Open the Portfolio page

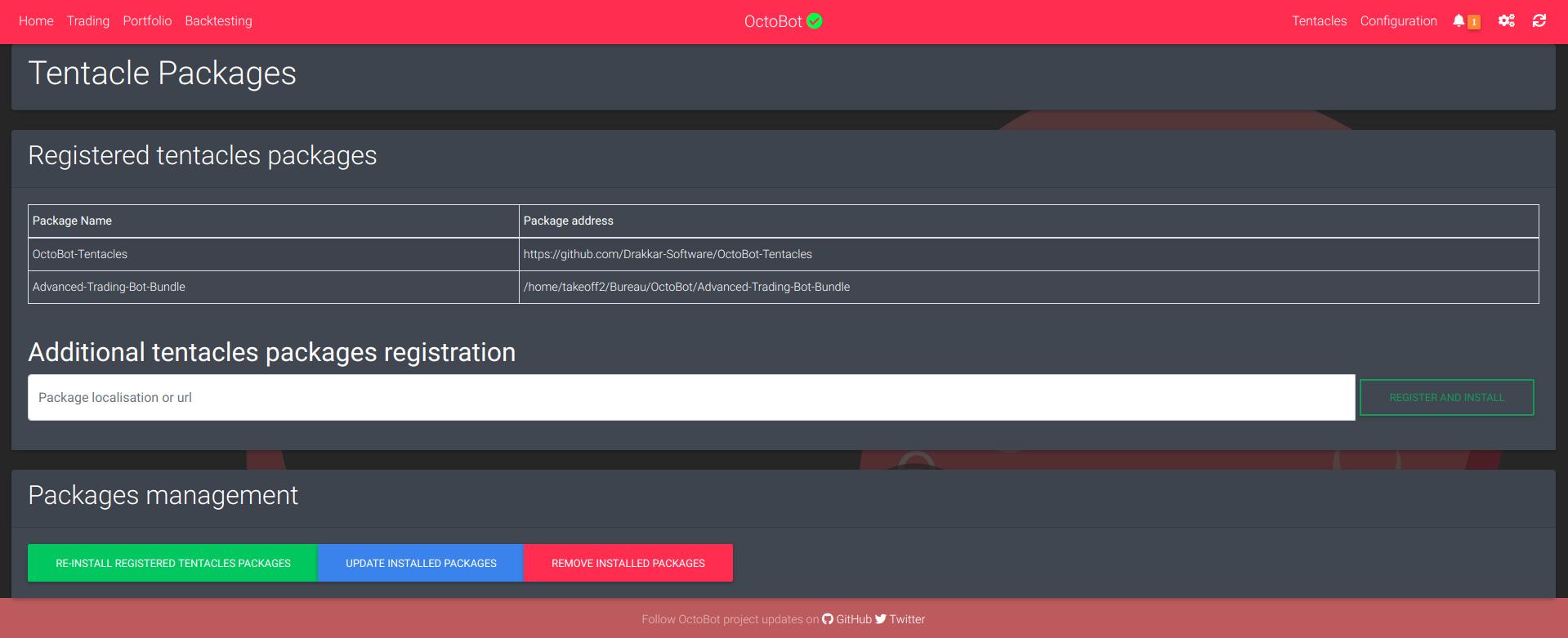click(x=147, y=21)
